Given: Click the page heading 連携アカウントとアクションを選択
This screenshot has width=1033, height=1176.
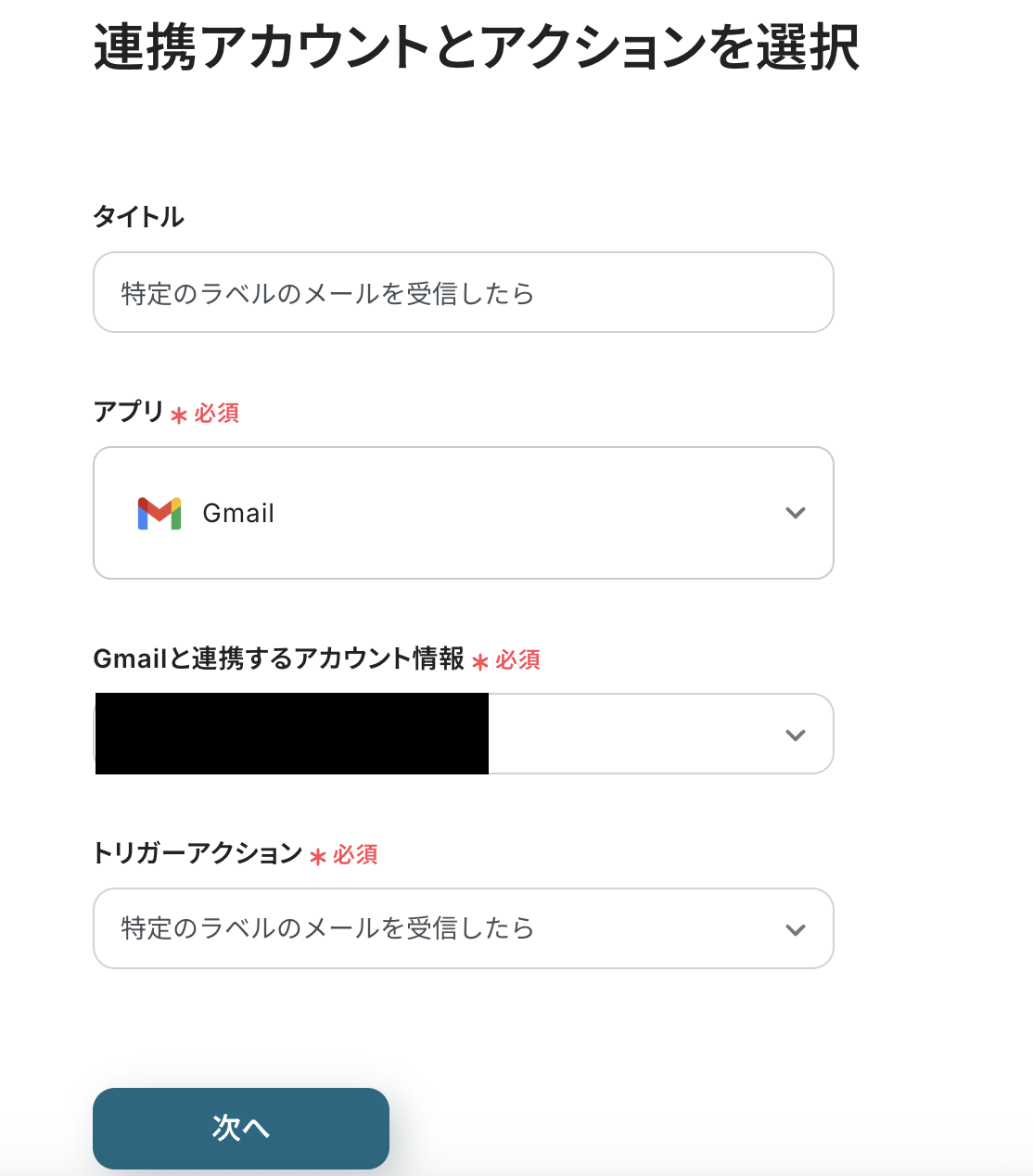Looking at the screenshot, I should (477, 46).
